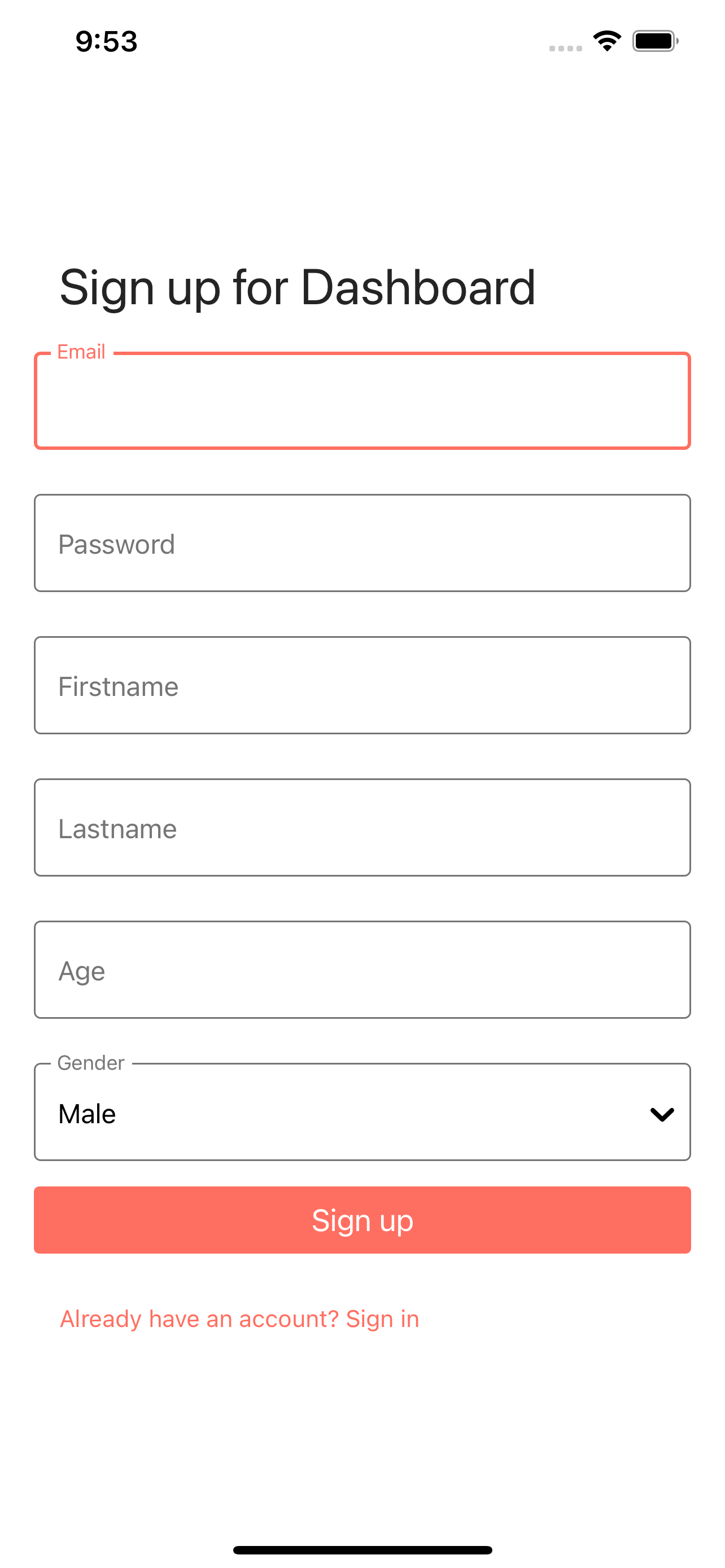Tap the Email floating label

click(81, 352)
